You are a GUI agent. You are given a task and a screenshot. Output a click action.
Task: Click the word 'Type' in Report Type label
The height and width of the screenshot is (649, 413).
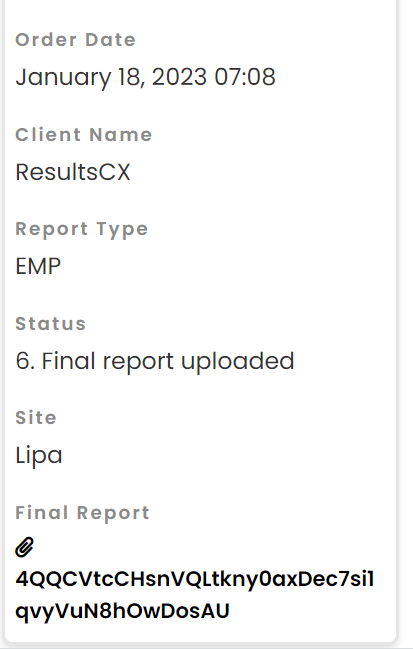coord(122,230)
